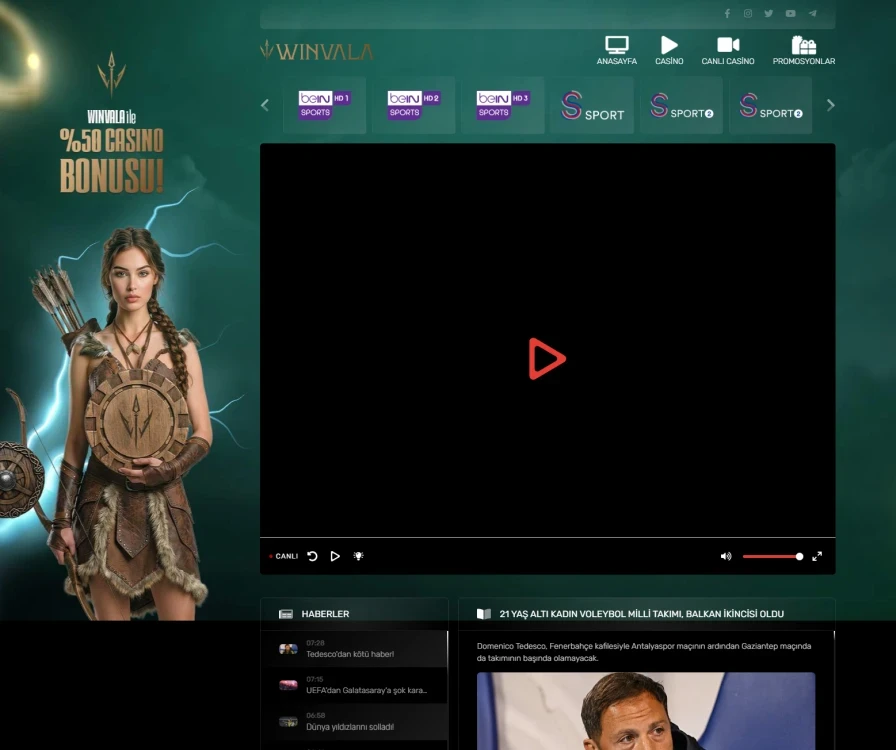Adjust the red volume slider
Viewport: 896px width, 750px height.
tap(773, 556)
